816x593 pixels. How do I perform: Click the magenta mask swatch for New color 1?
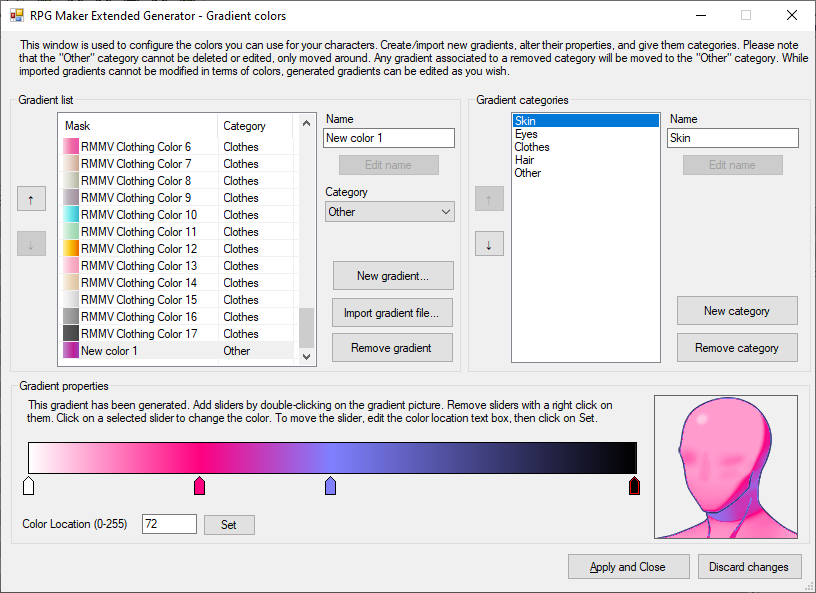[x=70, y=350]
